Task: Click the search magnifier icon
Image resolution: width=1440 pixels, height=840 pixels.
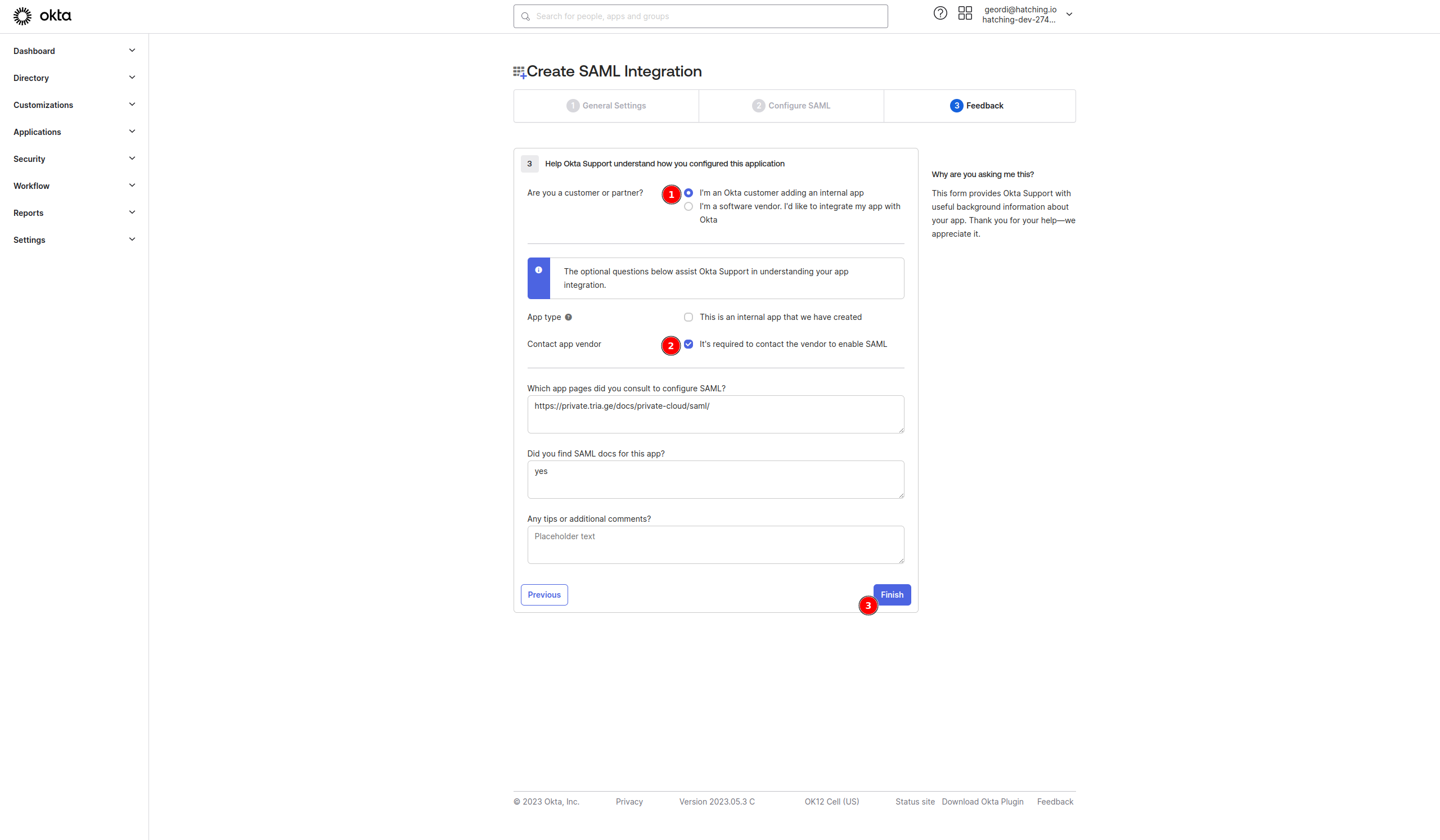Action: (x=525, y=16)
